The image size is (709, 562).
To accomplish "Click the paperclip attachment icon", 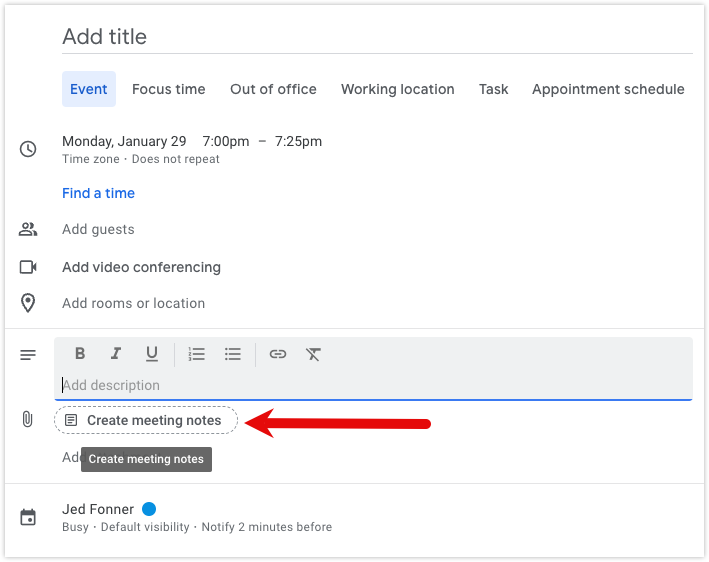I will 28,419.
